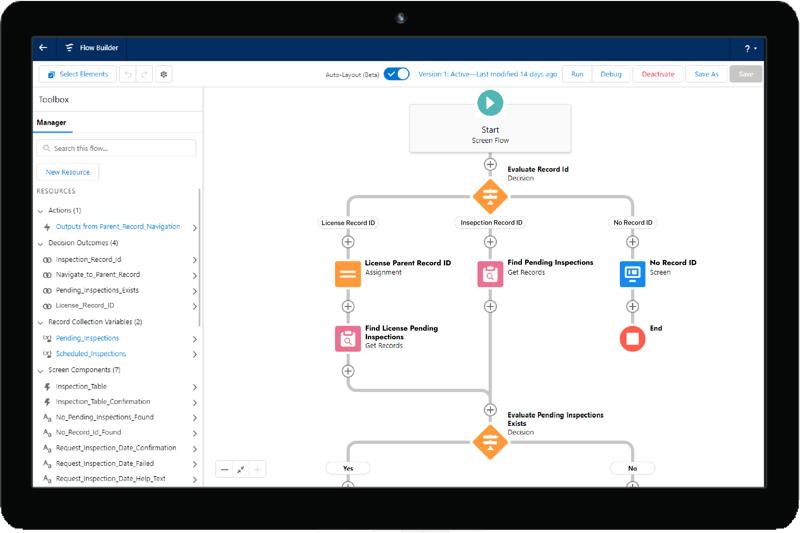Open Outputs from Parent_Record_Navigation resource
Image resolution: width=800 pixels, height=533 pixels.
pyautogui.click(x=118, y=226)
